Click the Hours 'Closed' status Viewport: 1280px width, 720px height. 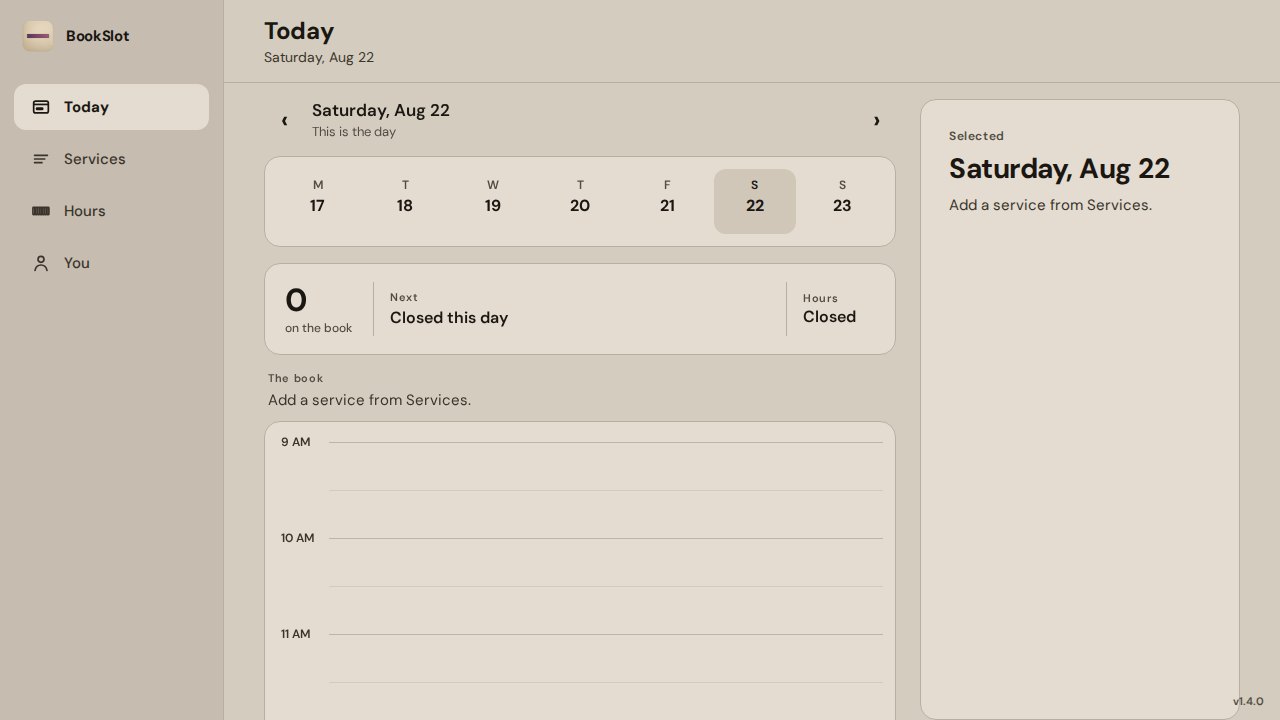(829, 317)
